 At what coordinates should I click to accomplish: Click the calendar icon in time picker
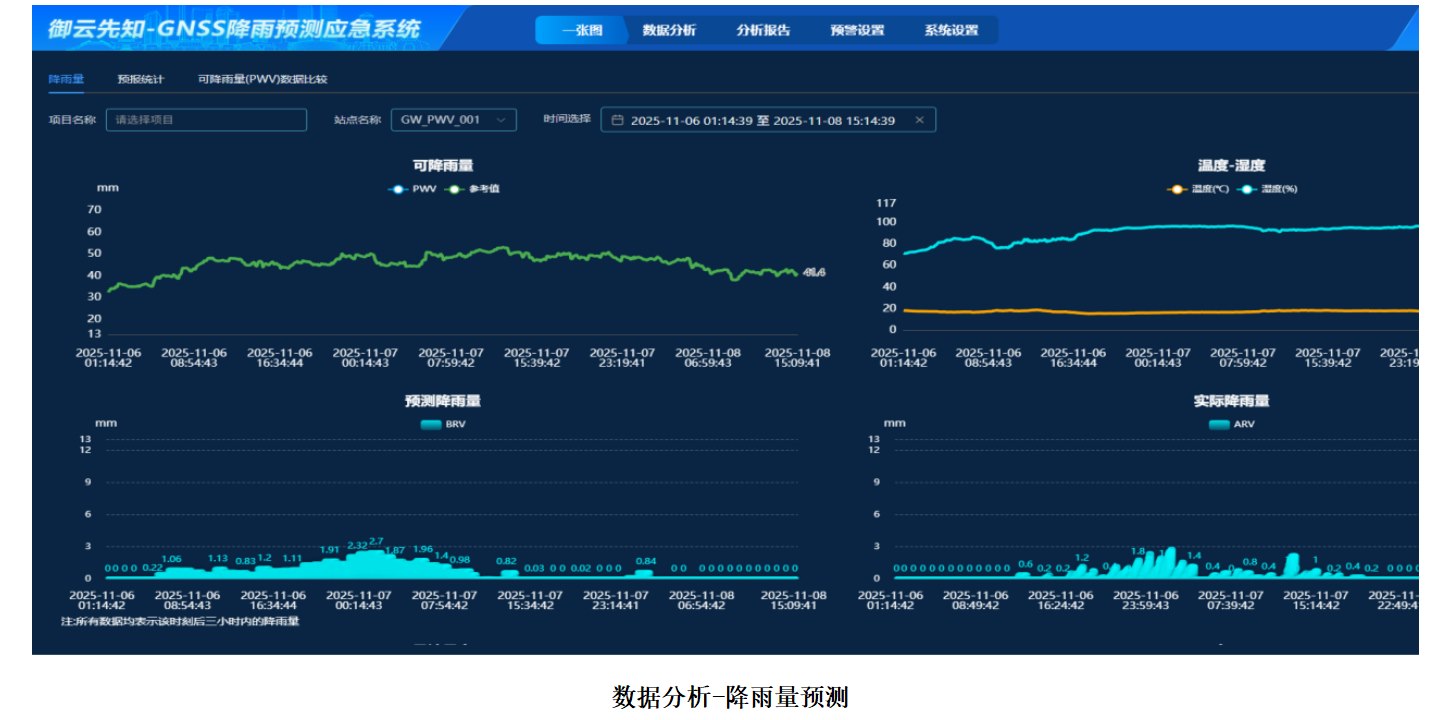pos(617,120)
